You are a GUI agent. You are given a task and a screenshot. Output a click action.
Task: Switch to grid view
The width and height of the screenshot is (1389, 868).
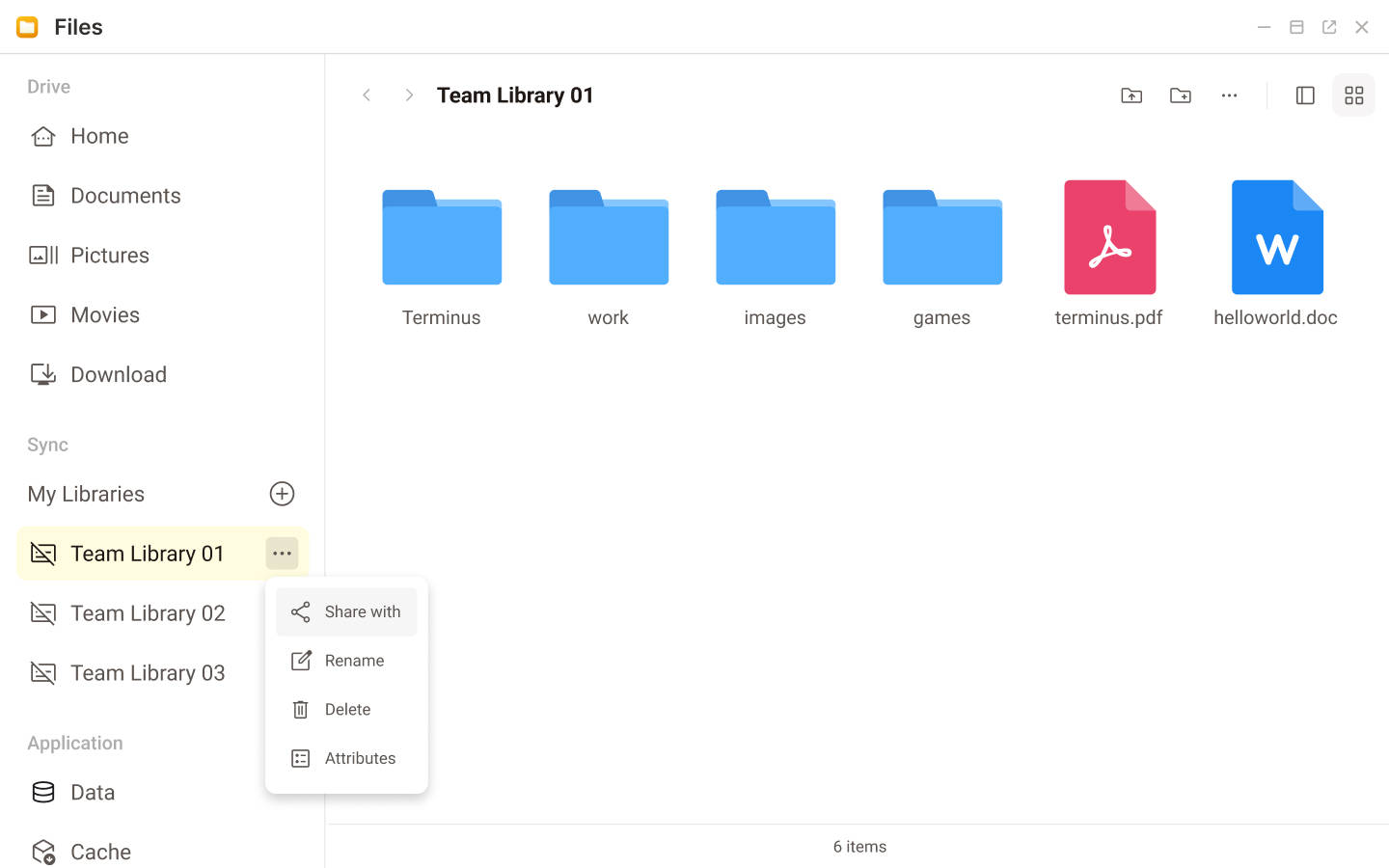[1354, 95]
